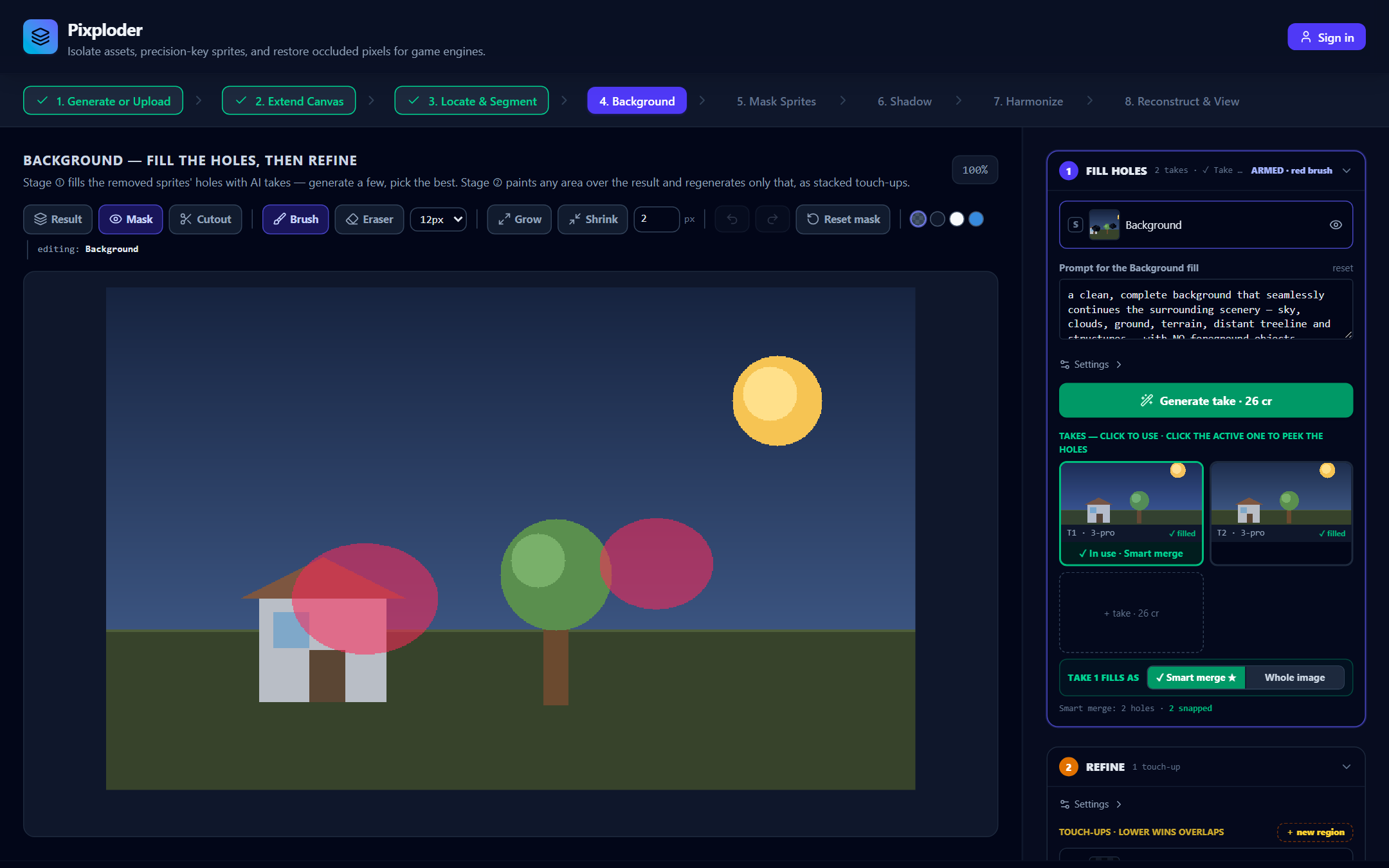This screenshot has width=1389, height=868.
Task: Add a new take for 26 cr
Action: click(1131, 613)
